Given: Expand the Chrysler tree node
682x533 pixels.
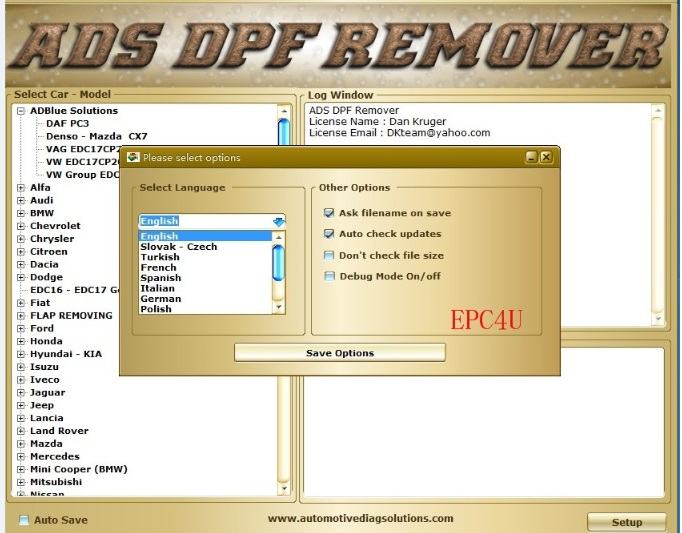Looking at the screenshot, I should (x=20, y=239).
